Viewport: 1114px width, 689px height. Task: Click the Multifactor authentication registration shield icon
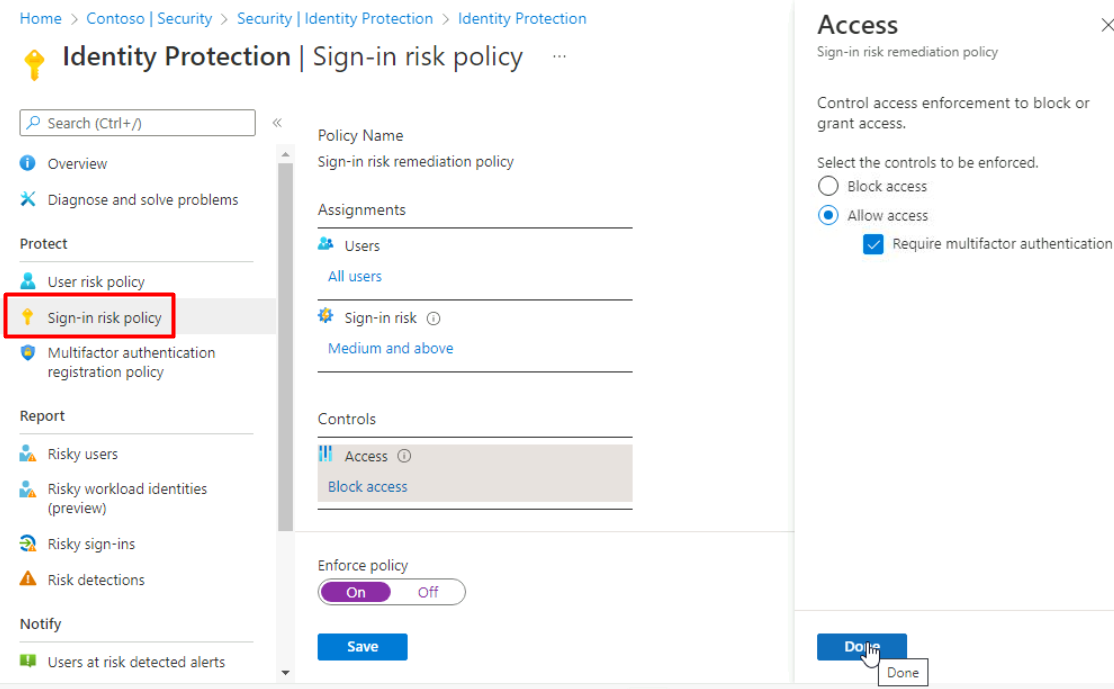coord(28,353)
